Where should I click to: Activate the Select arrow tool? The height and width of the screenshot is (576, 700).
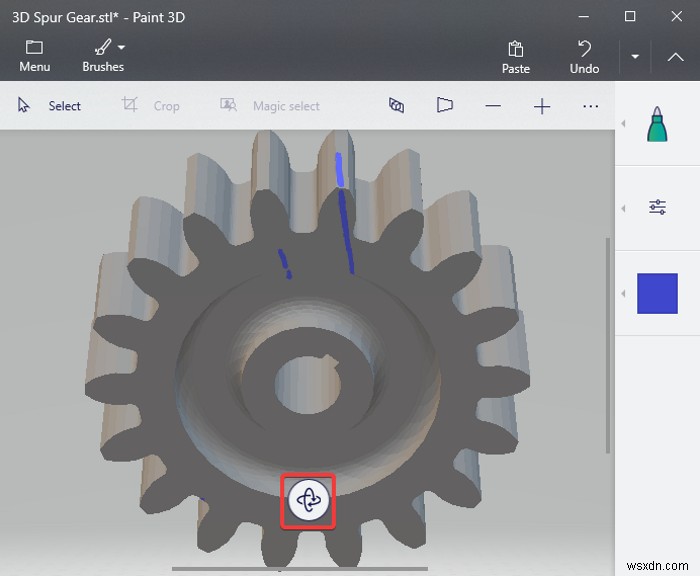23,105
